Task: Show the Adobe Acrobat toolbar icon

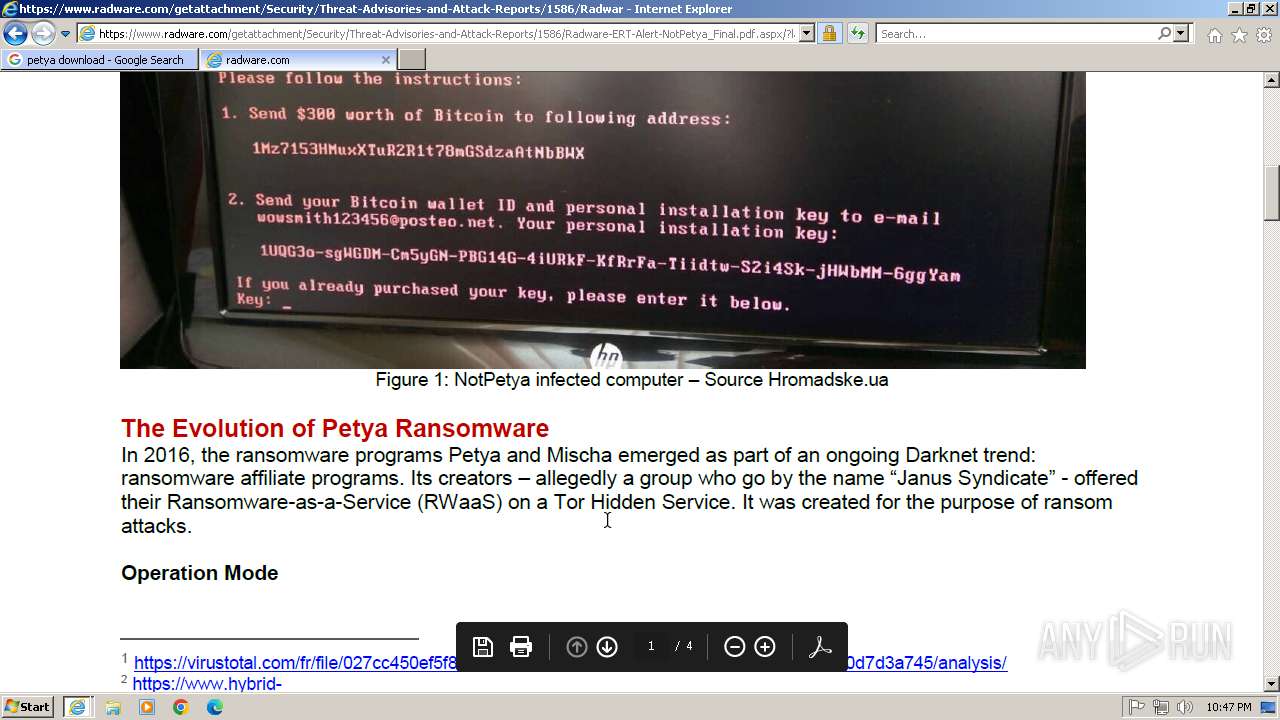Action: click(820, 647)
